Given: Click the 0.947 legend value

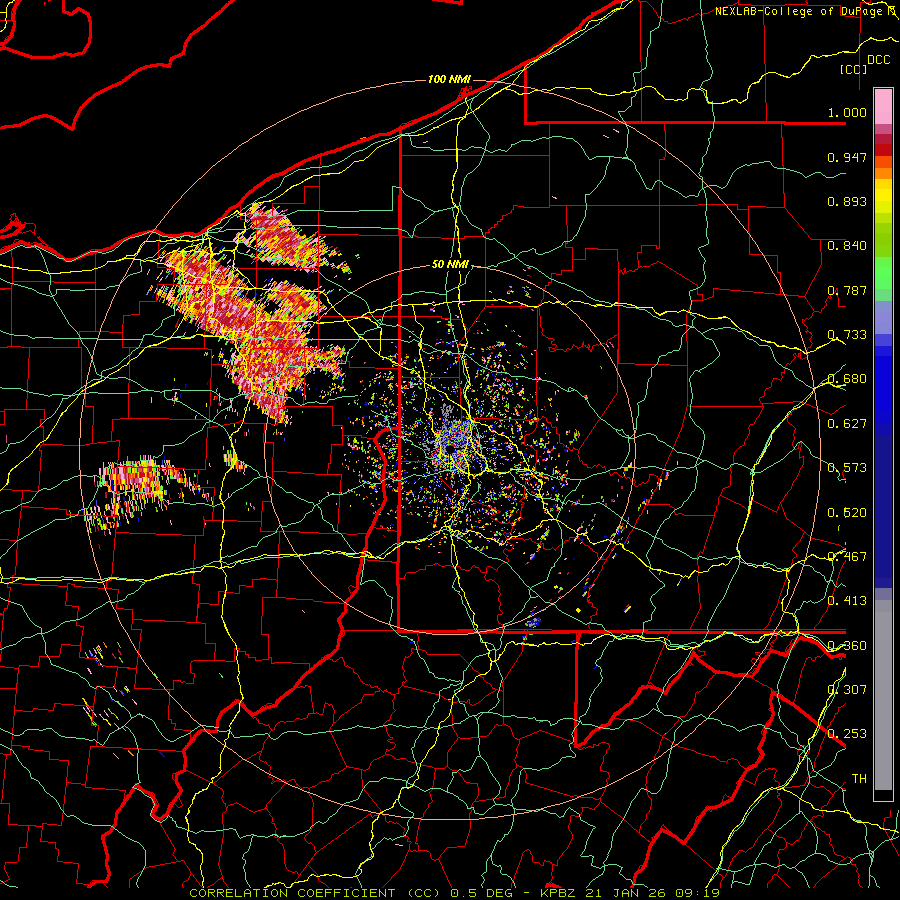Looking at the screenshot, I should coord(847,157).
